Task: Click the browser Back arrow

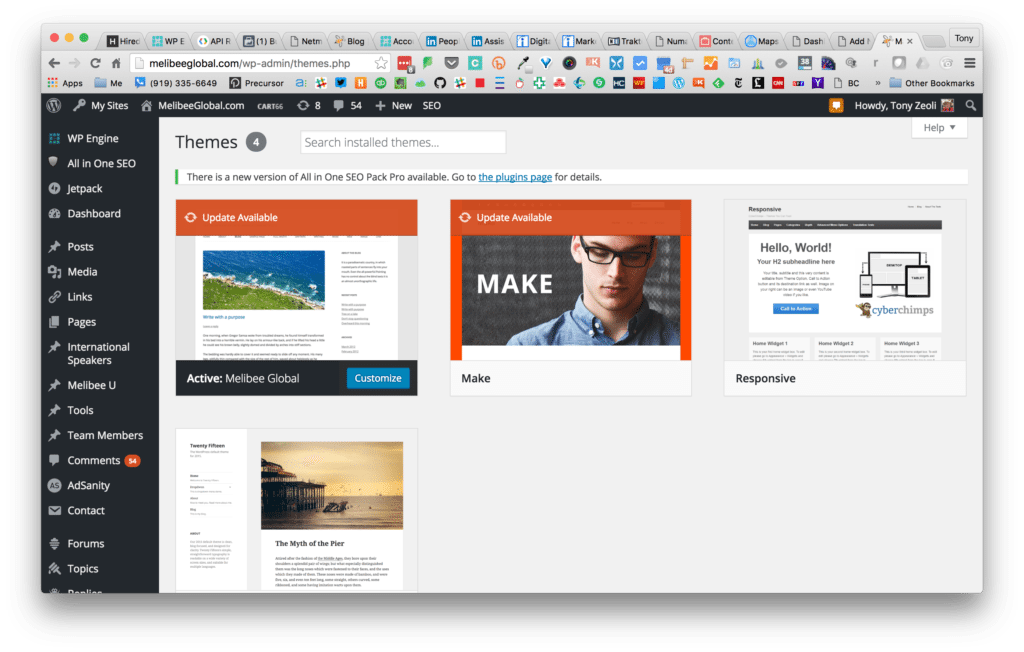Action: 54,63
